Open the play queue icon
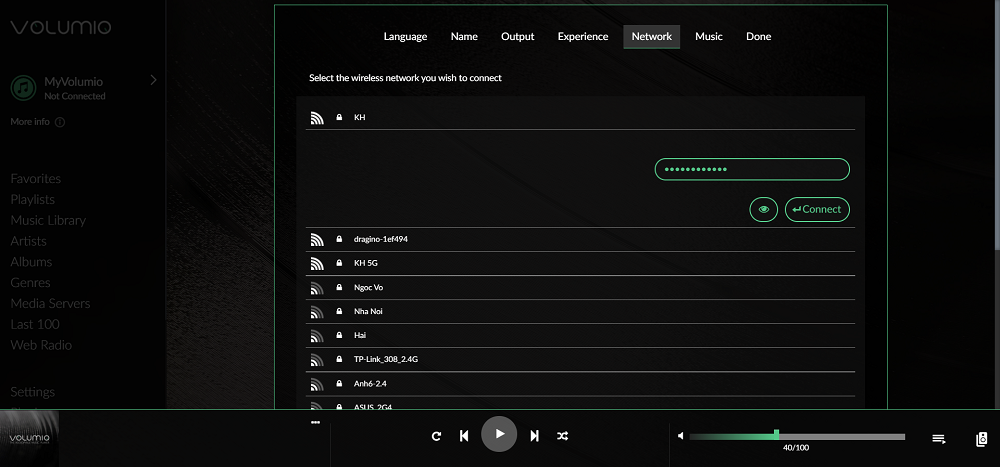Viewport: 1000px width, 467px height. (x=938, y=438)
